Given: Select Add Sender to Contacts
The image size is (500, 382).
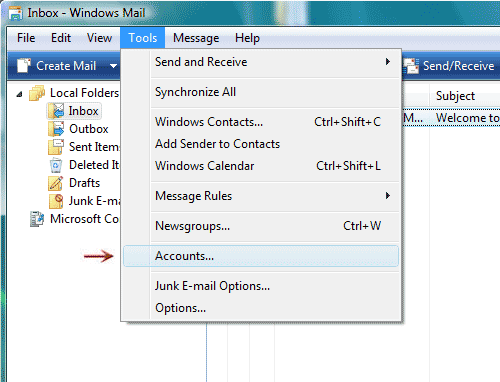Looking at the screenshot, I should click(x=261, y=144).
